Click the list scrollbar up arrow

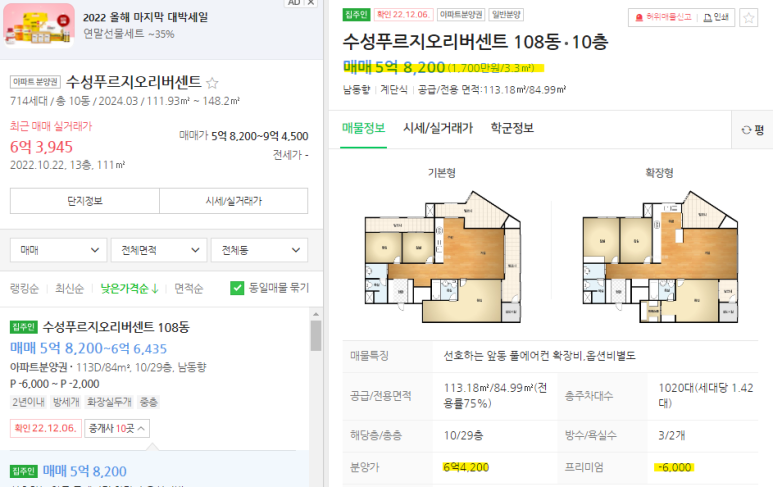(316, 314)
